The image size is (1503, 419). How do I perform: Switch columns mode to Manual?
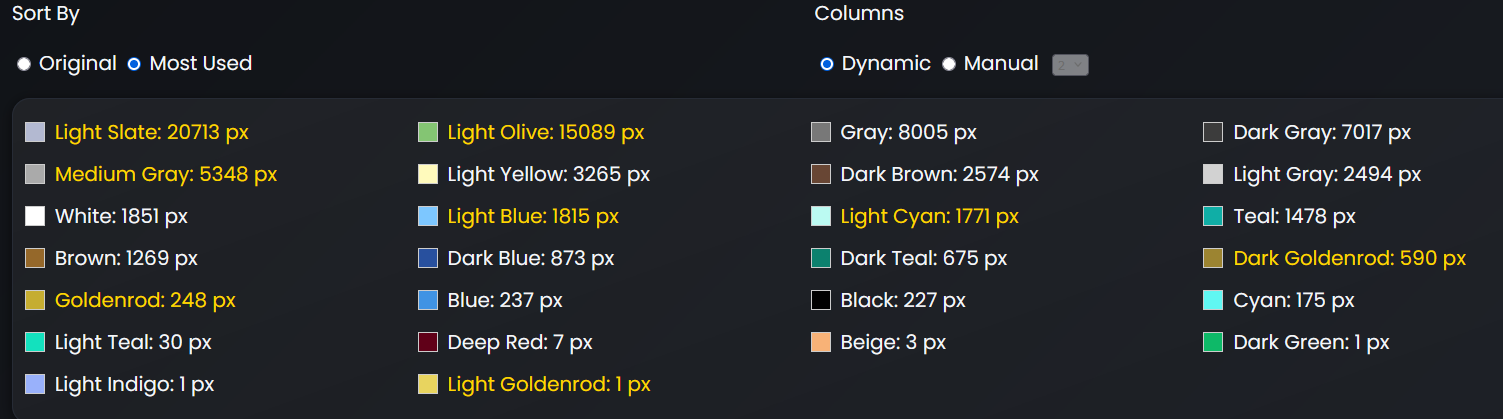click(x=949, y=64)
